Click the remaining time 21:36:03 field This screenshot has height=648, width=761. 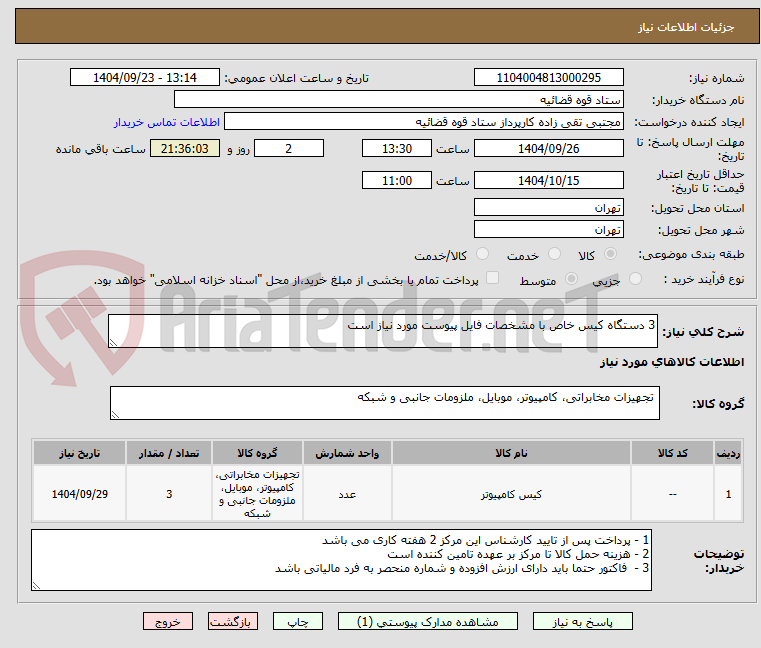184,148
